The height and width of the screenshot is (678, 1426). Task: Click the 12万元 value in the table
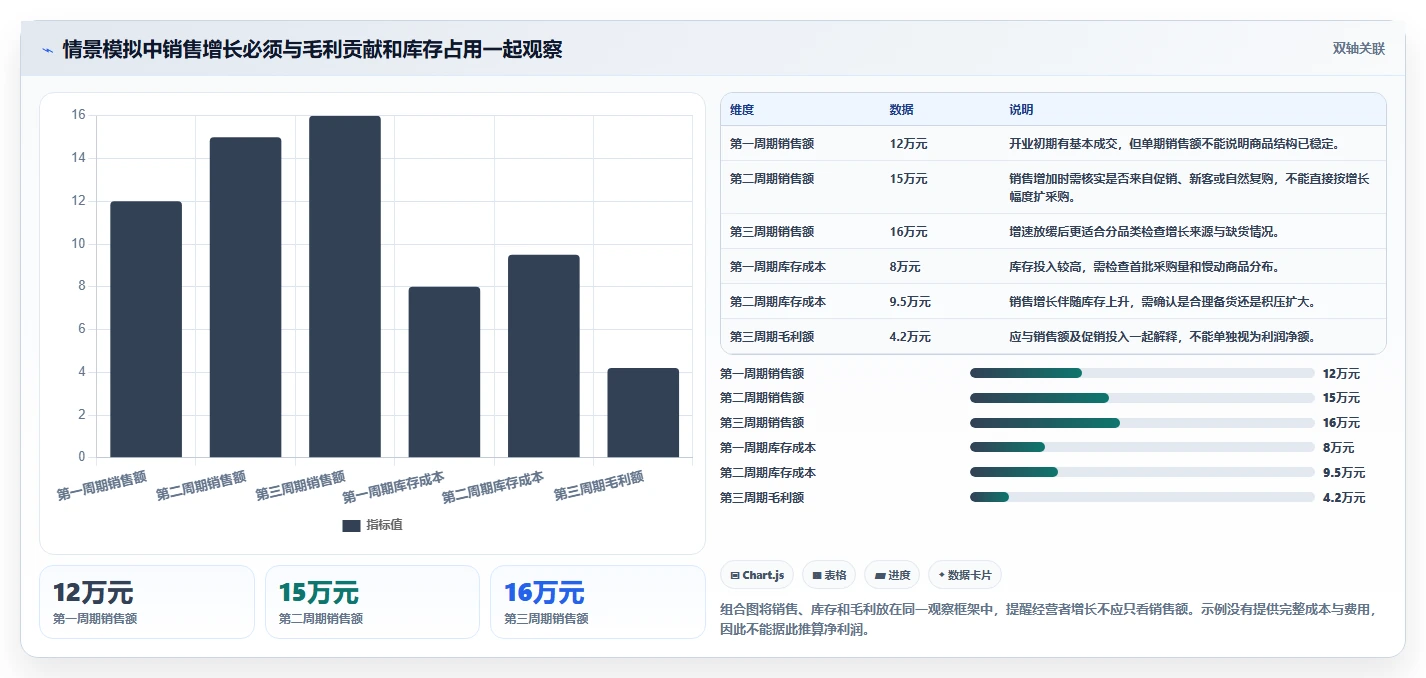coord(908,144)
